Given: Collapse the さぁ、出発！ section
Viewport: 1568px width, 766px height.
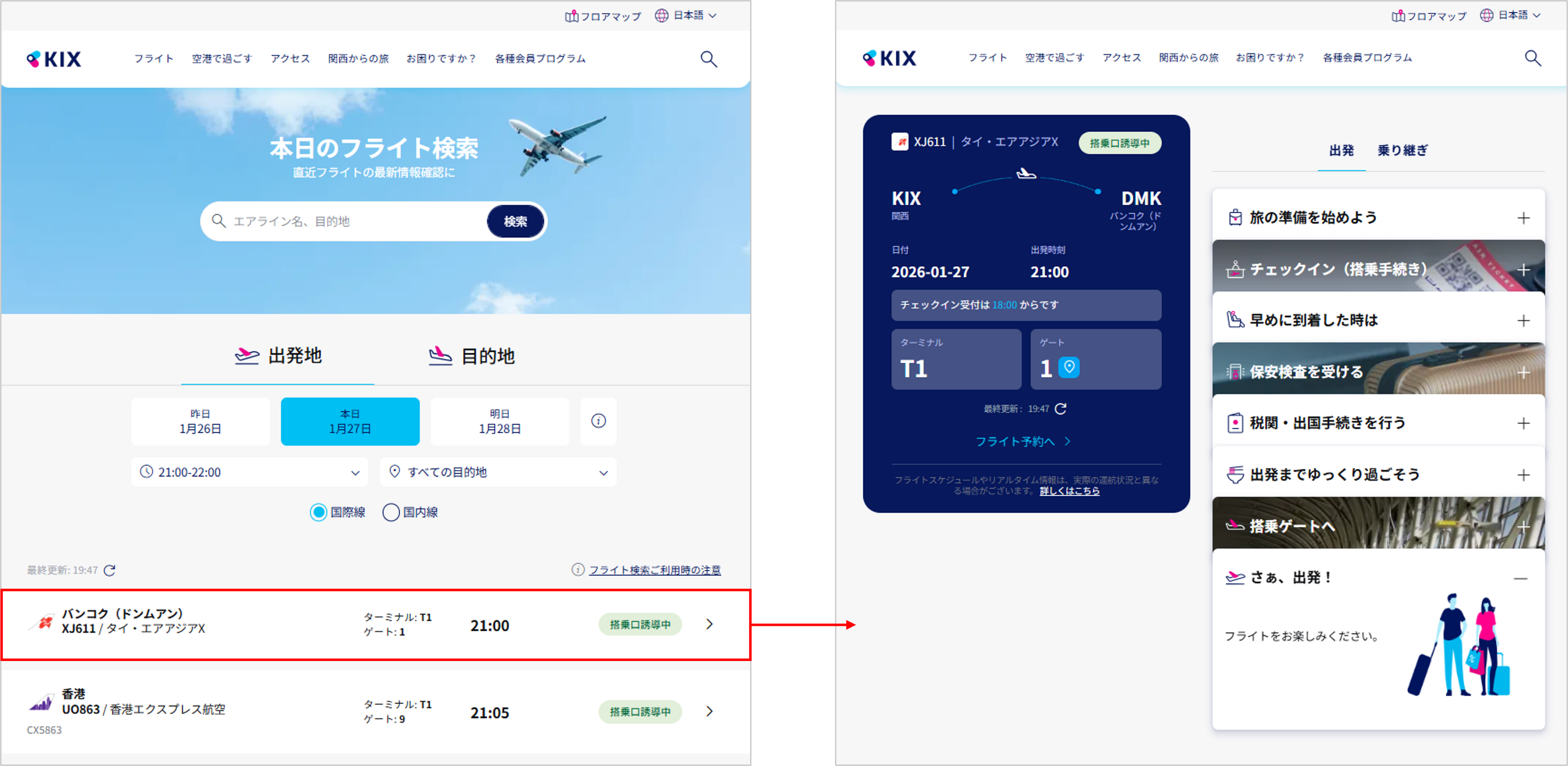Looking at the screenshot, I should point(1520,578).
